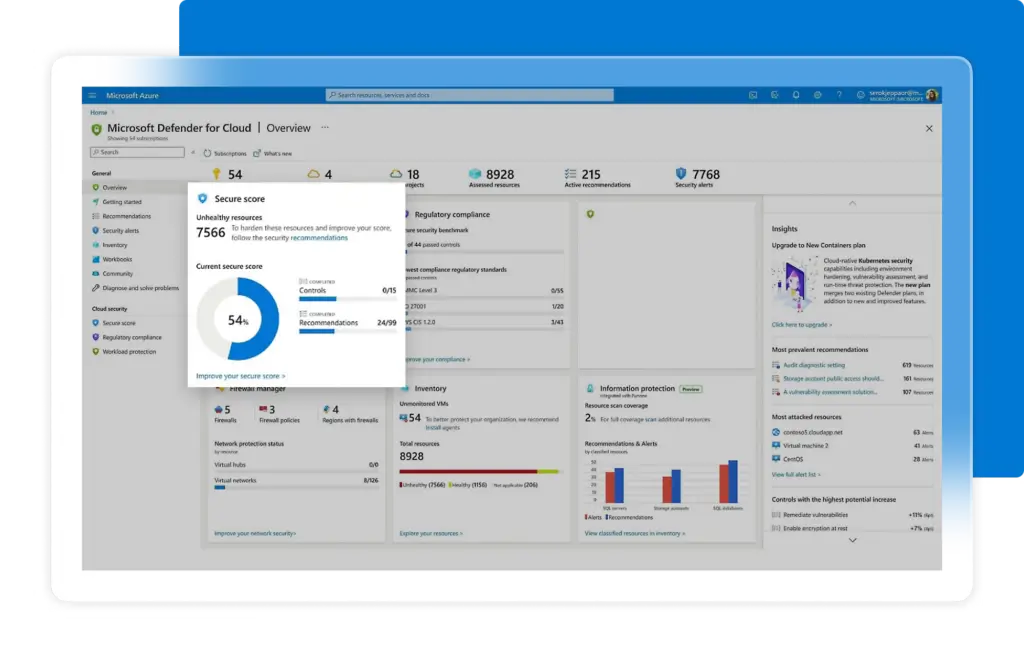Open the What's new link
The image size is (1024, 657).
273,153
